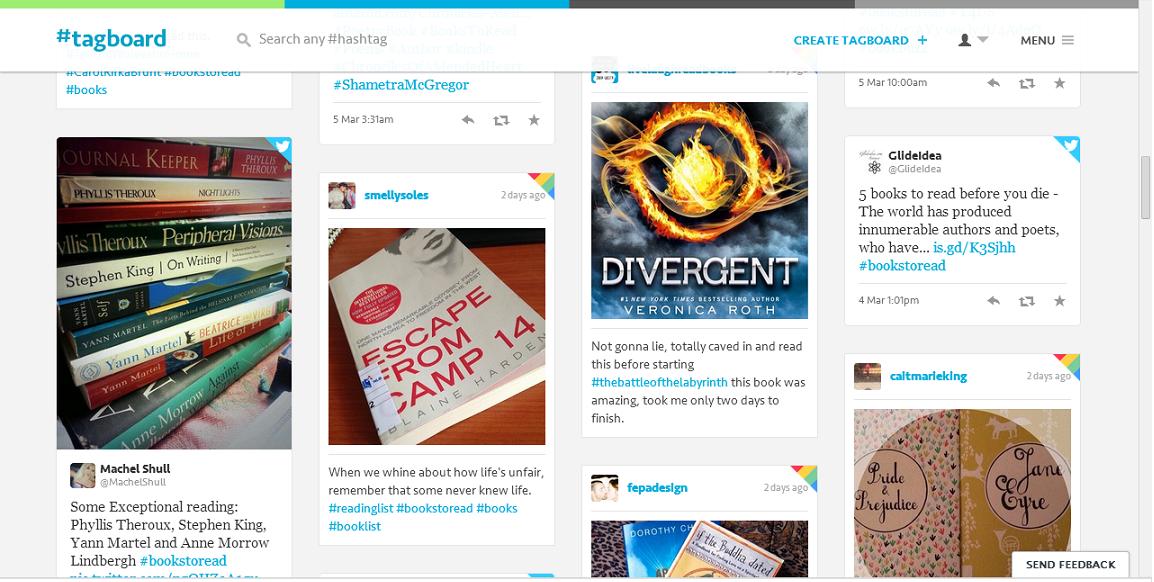Click 4 Mar 1:01pm timestamp
This screenshot has height=582, width=1154.
[888, 301]
